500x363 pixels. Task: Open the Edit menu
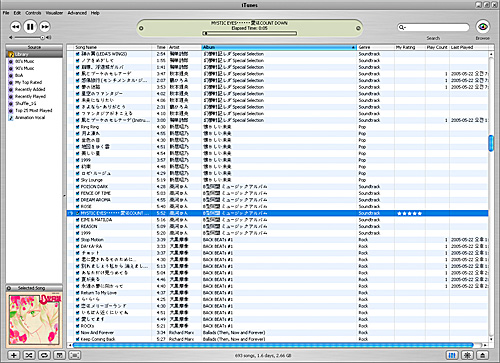[x=17, y=13]
